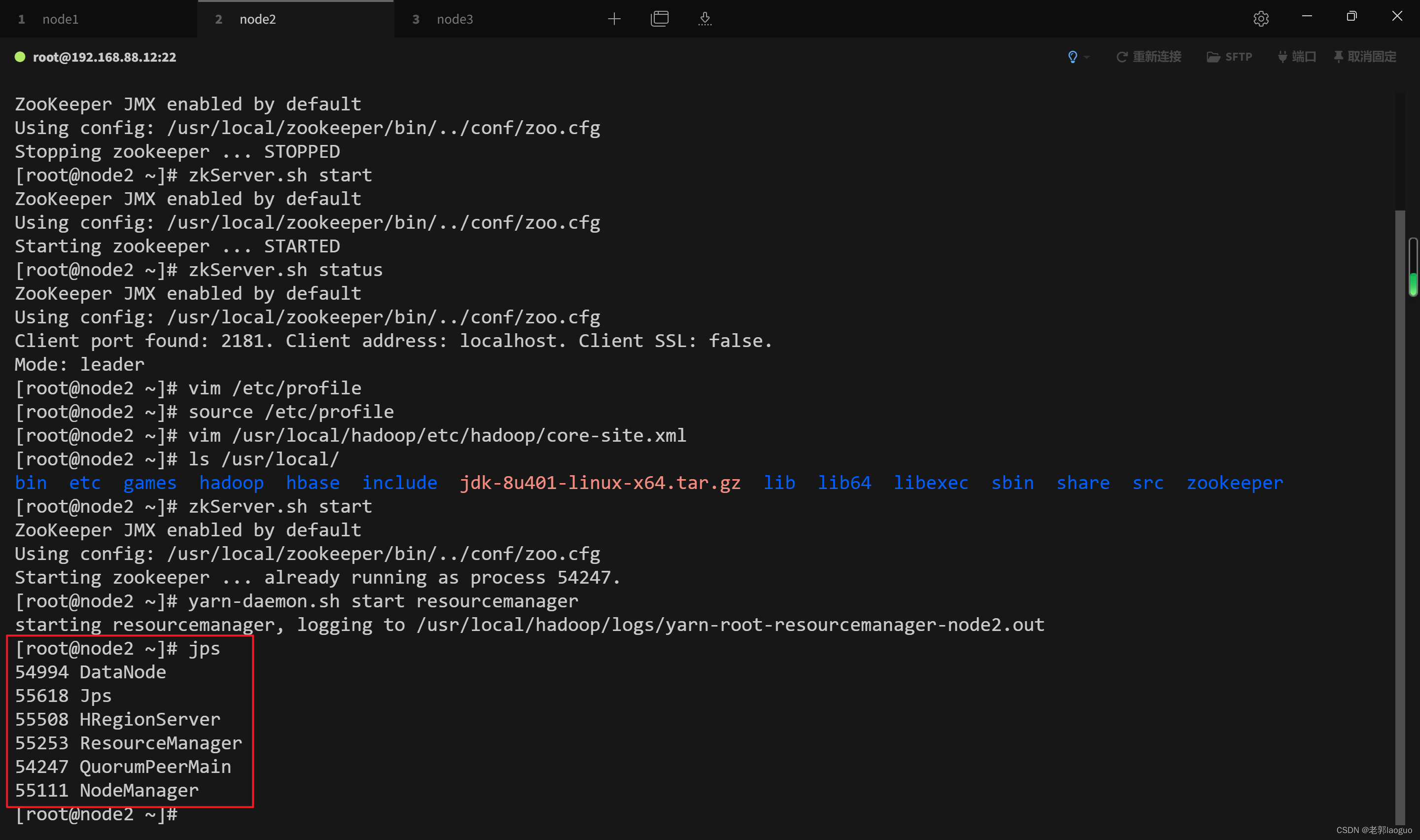Switch to the node3 tab
The height and width of the screenshot is (840, 1420).
tap(455, 19)
